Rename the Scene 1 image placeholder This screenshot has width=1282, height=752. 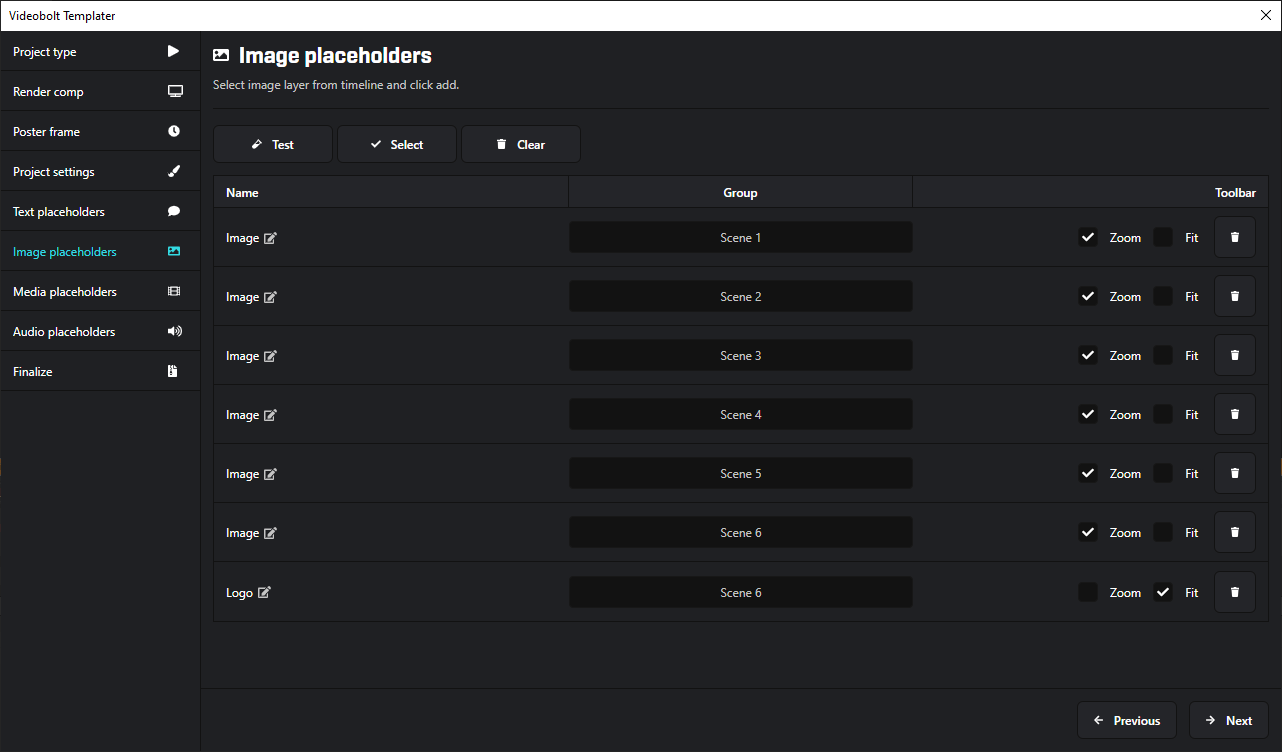tap(270, 238)
